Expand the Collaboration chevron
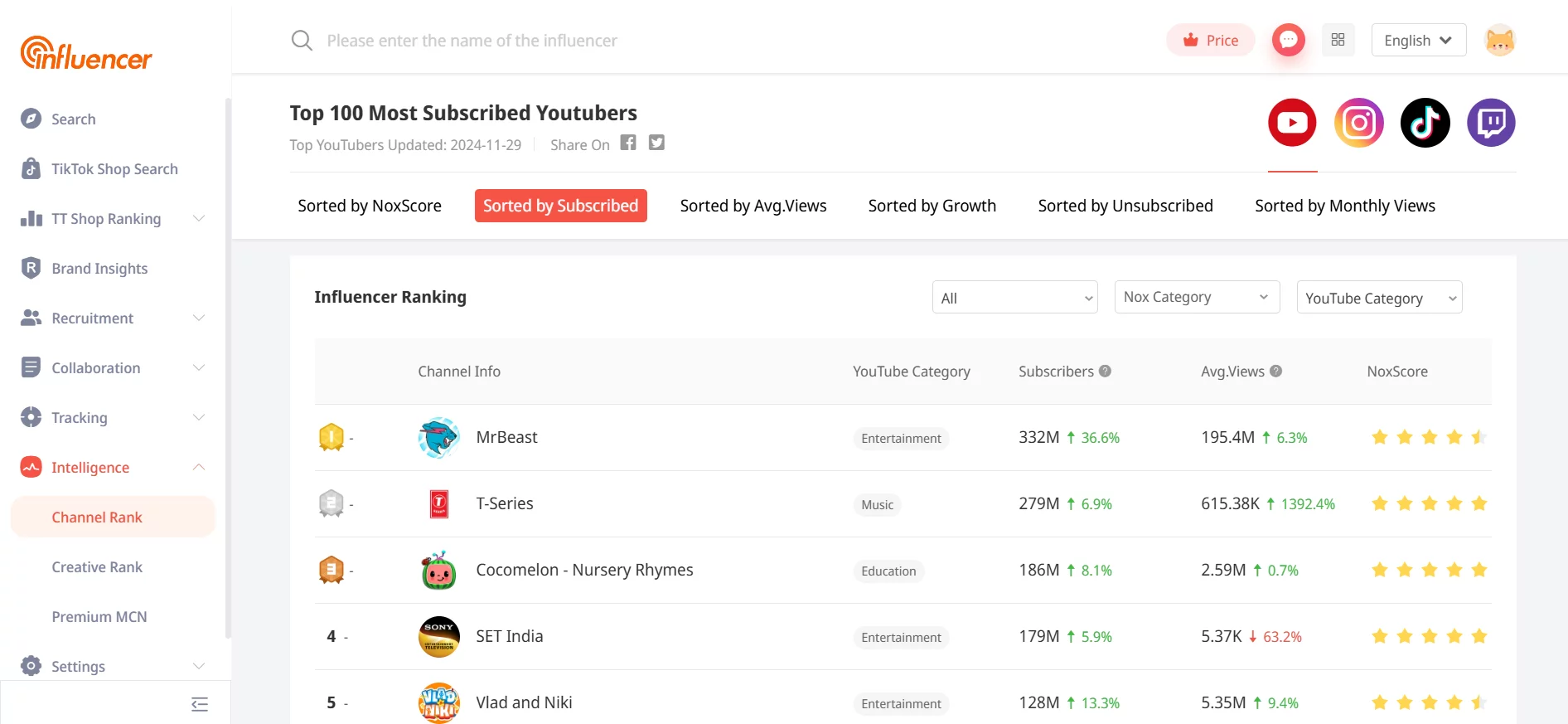The height and width of the screenshot is (724, 1568). (199, 367)
